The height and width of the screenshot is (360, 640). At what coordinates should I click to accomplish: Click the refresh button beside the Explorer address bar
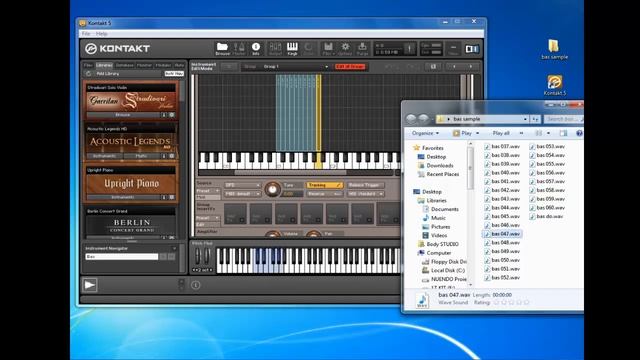[x=535, y=119]
